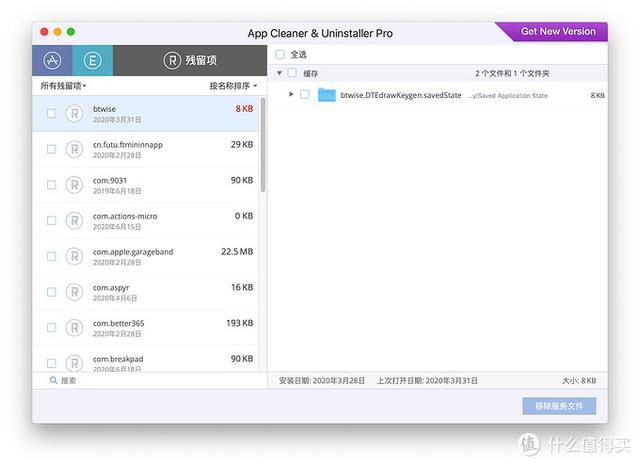Click the 大小: 8 KB size status text

[x=579, y=381]
